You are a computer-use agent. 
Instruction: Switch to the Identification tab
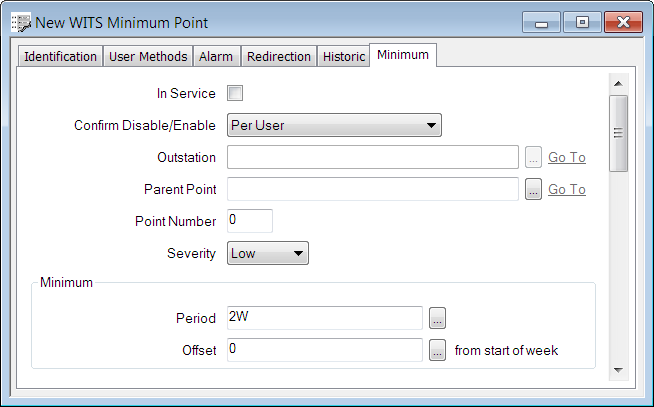point(60,57)
